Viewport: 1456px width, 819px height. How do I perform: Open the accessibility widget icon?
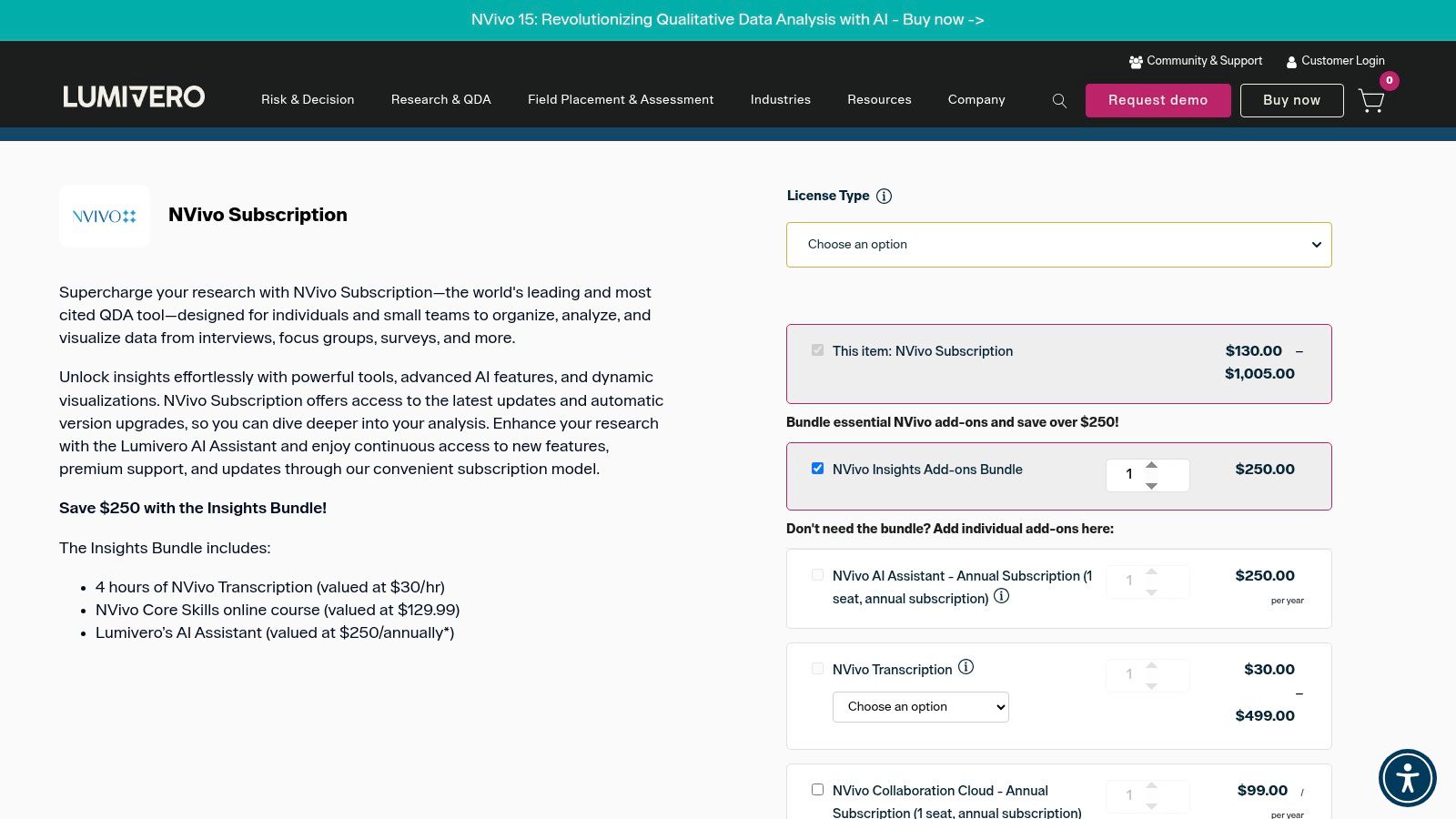click(1408, 778)
